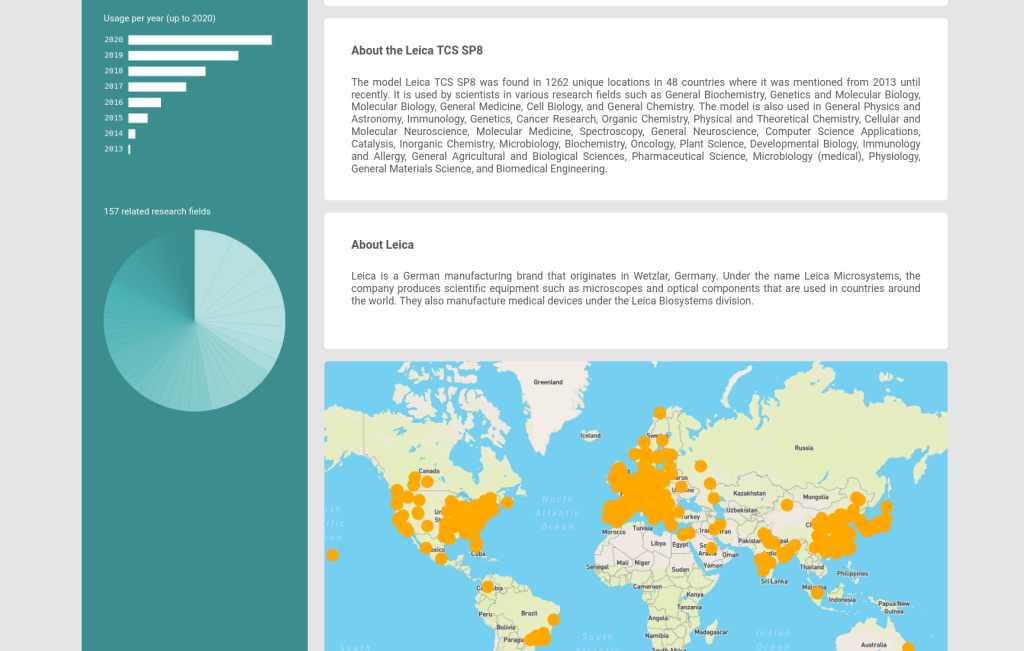The width and height of the screenshot is (1024, 651).
Task: Click the Leica TCS SP8 description paragraph
Action: coord(635,125)
